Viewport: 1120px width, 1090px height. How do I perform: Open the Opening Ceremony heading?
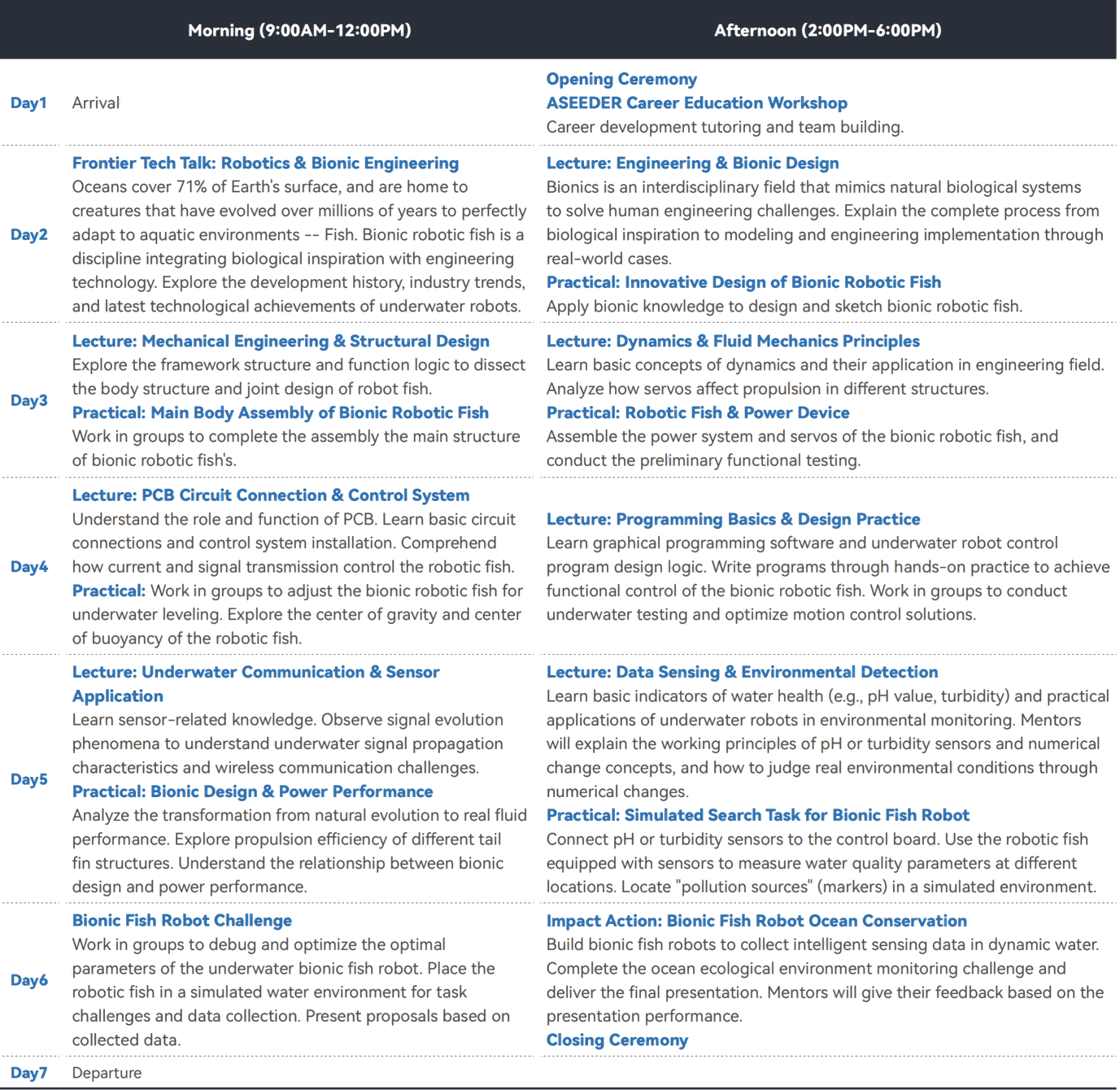(x=621, y=79)
